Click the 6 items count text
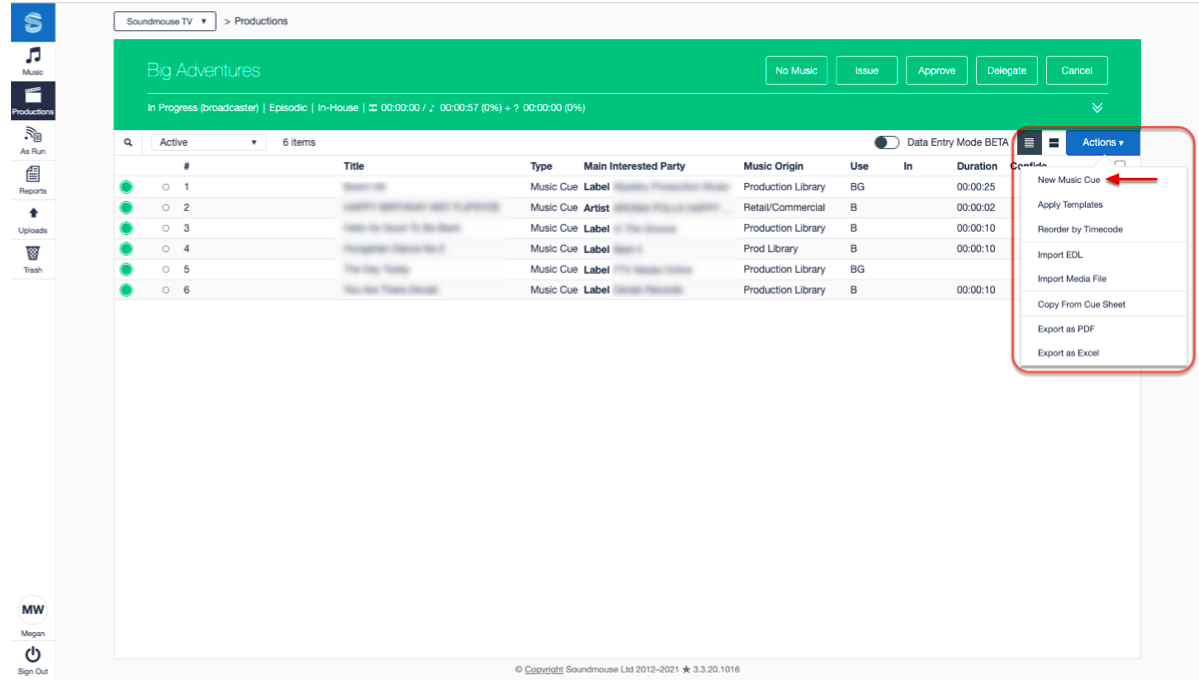1199x680 pixels. (x=299, y=142)
